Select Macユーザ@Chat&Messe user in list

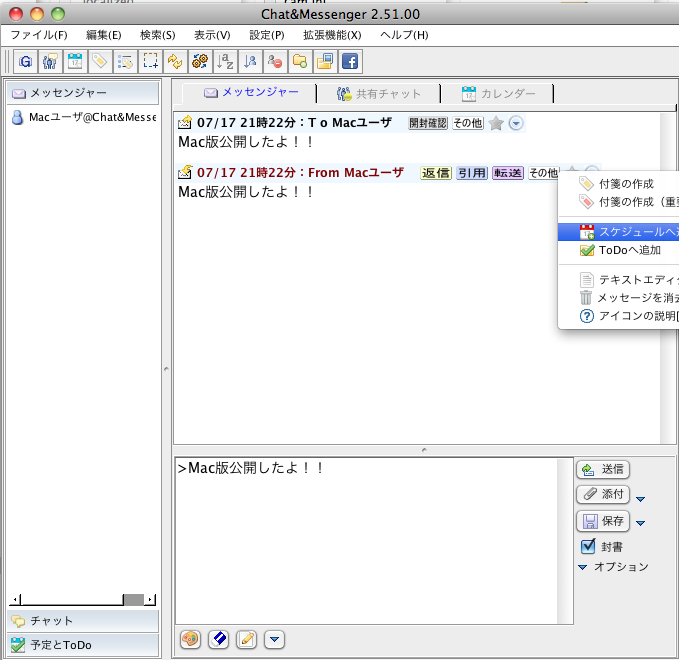click(84, 117)
